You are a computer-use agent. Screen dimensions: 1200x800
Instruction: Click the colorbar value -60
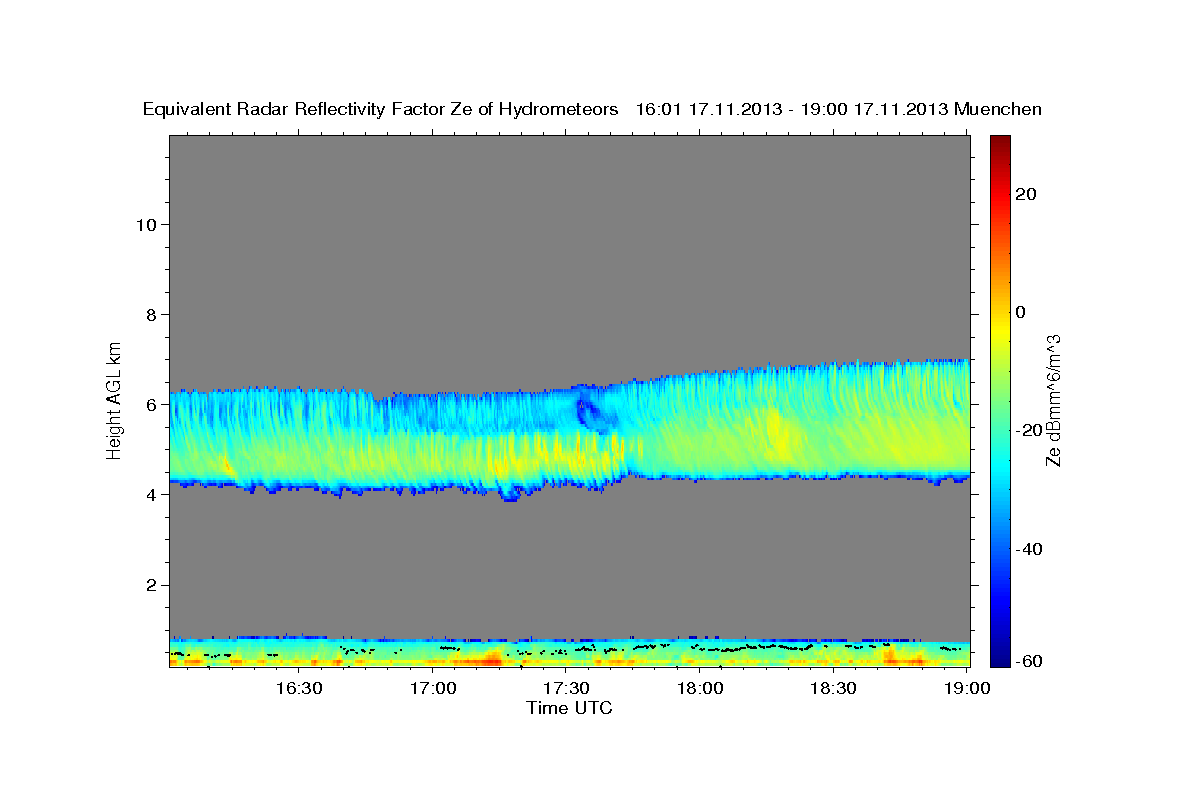point(1030,661)
